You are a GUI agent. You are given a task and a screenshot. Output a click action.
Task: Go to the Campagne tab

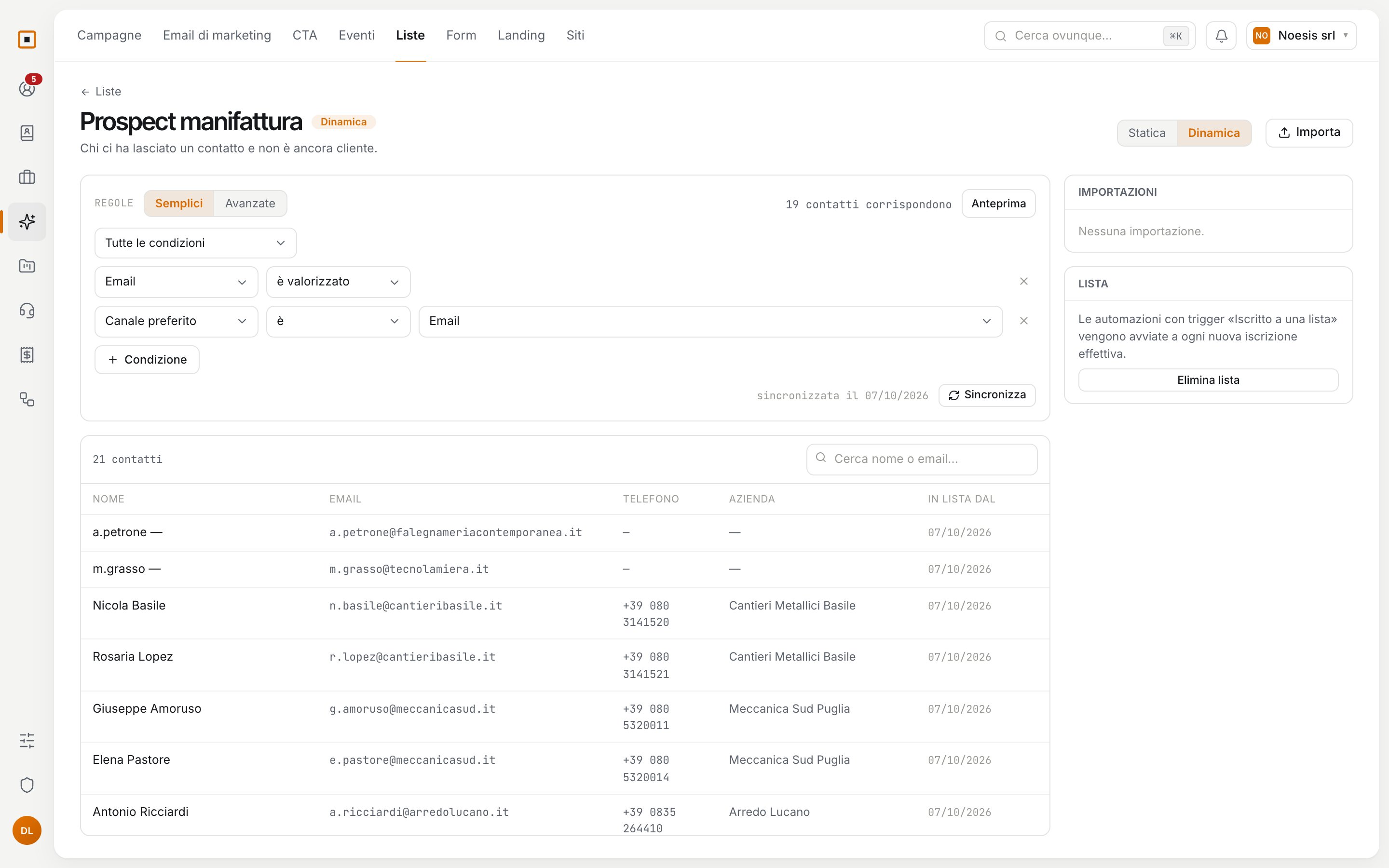[109, 35]
